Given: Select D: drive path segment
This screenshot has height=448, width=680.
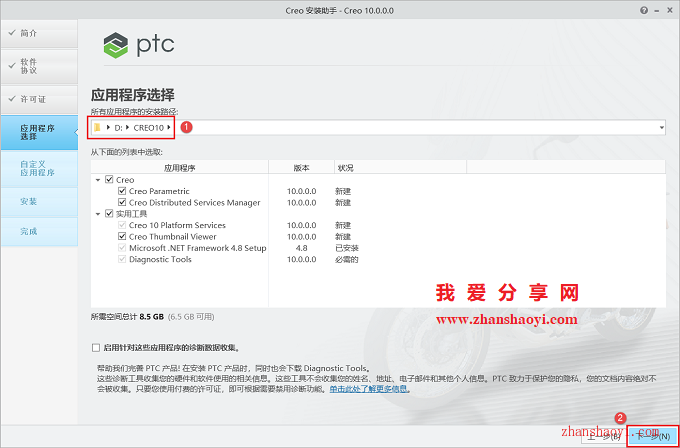Looking at the screenshot, I should click(118, 128).
